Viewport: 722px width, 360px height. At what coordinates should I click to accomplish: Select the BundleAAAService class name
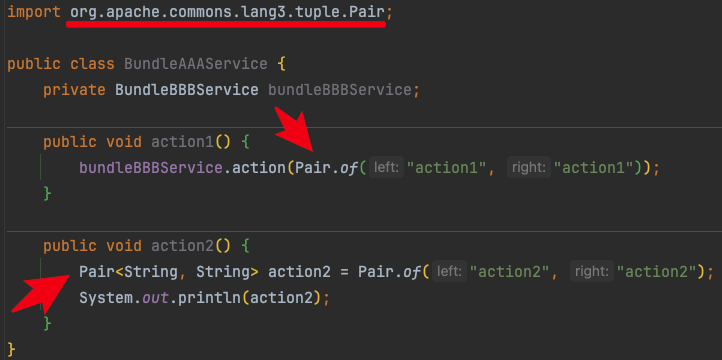point(196,64)
